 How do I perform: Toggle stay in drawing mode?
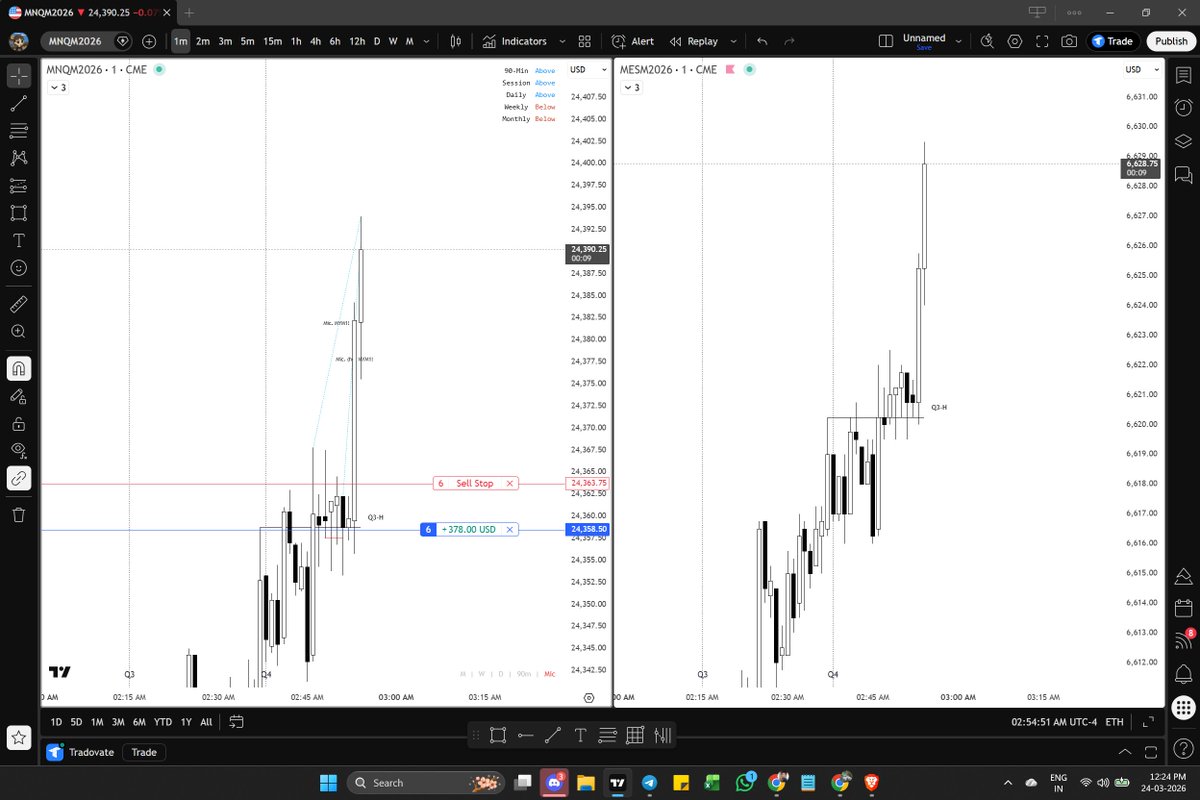[18, 396]
